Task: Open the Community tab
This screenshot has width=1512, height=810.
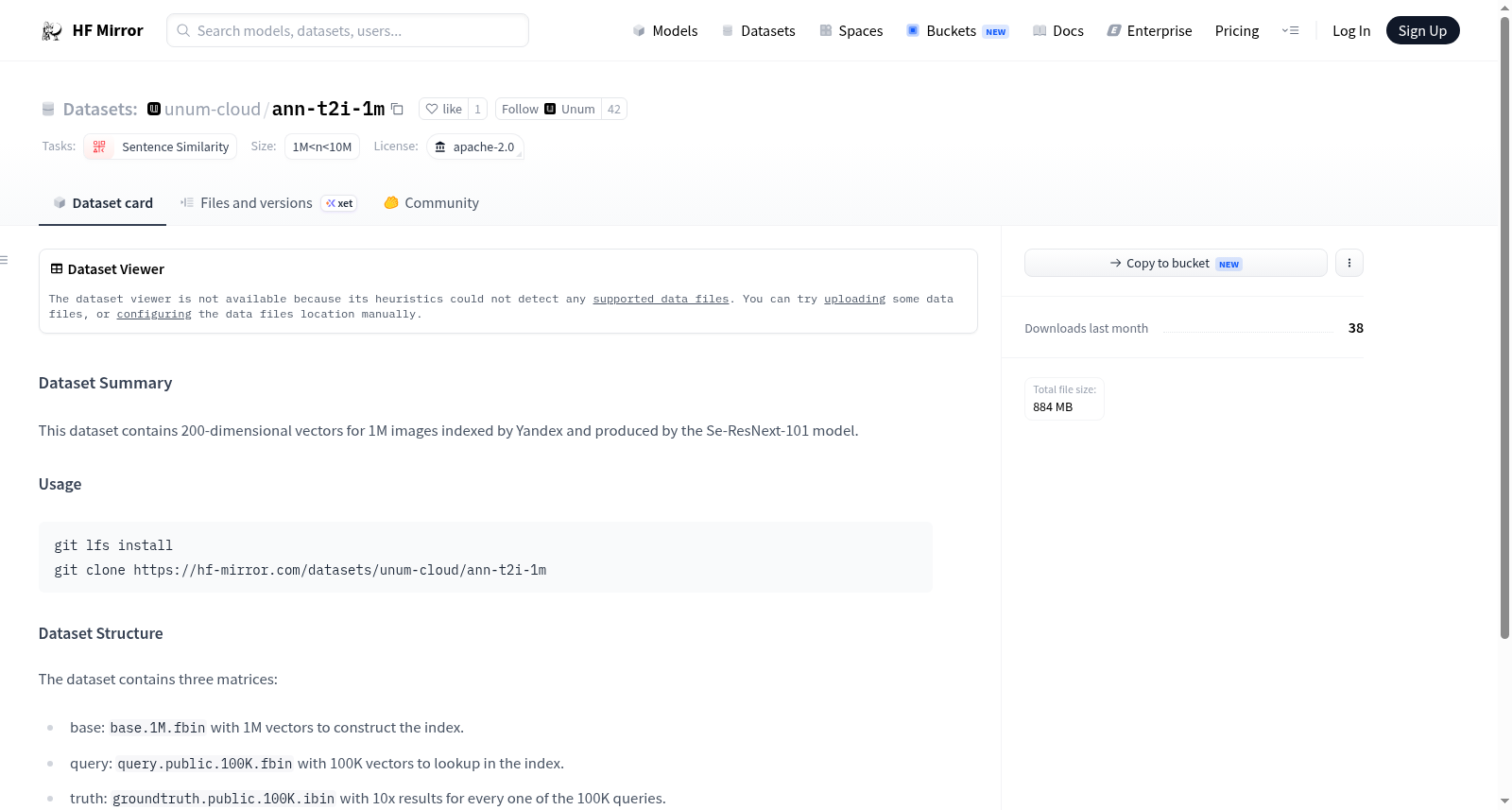Action: click(431, 203)
